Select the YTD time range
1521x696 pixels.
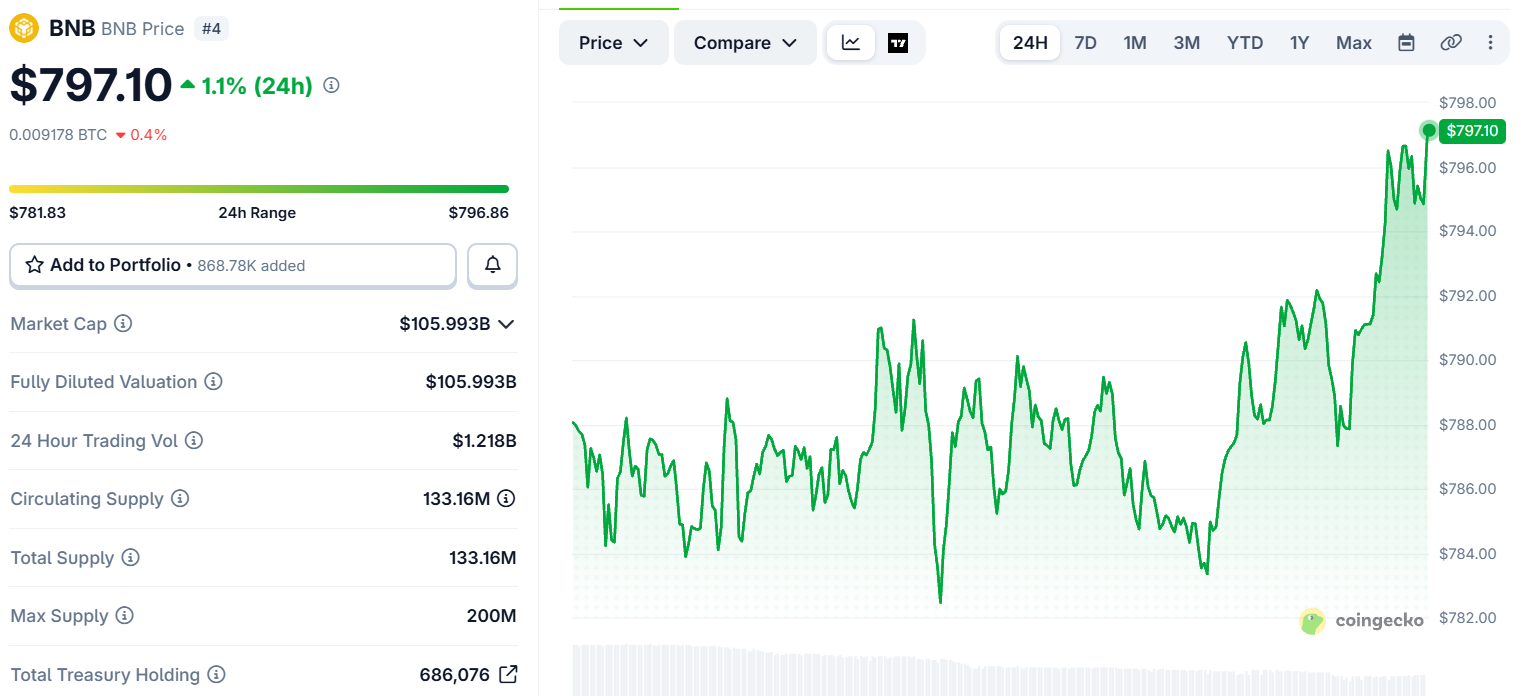point(1245,43)
